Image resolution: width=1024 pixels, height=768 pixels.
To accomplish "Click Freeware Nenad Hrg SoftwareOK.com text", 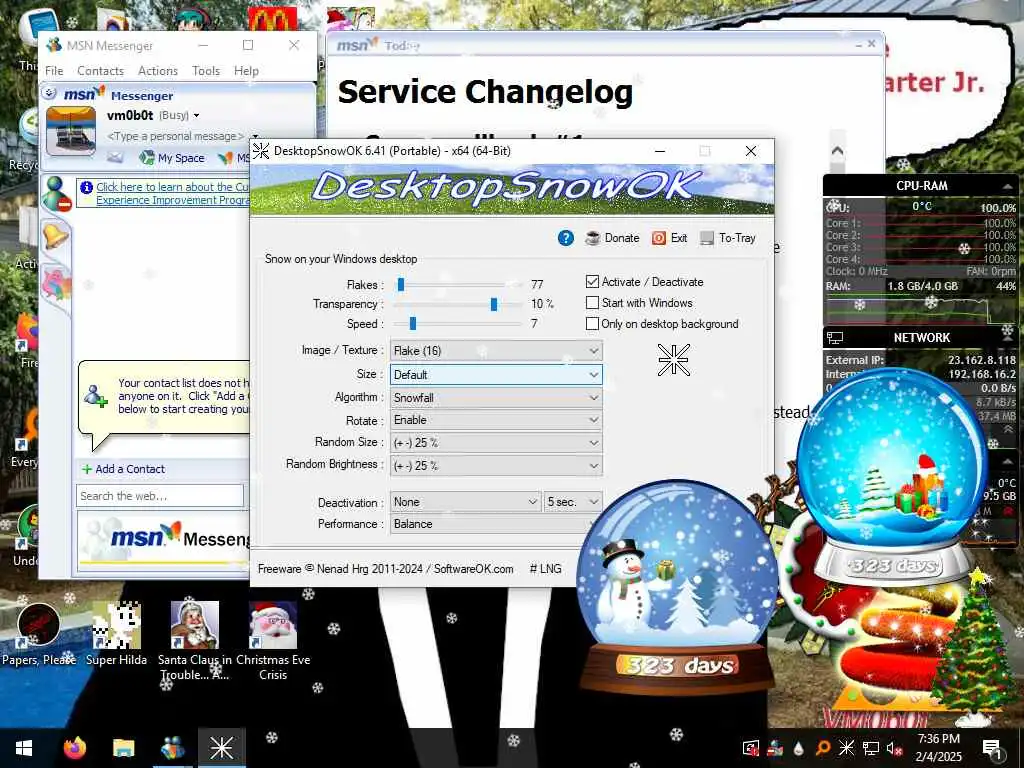I will [x=385, y=569].
